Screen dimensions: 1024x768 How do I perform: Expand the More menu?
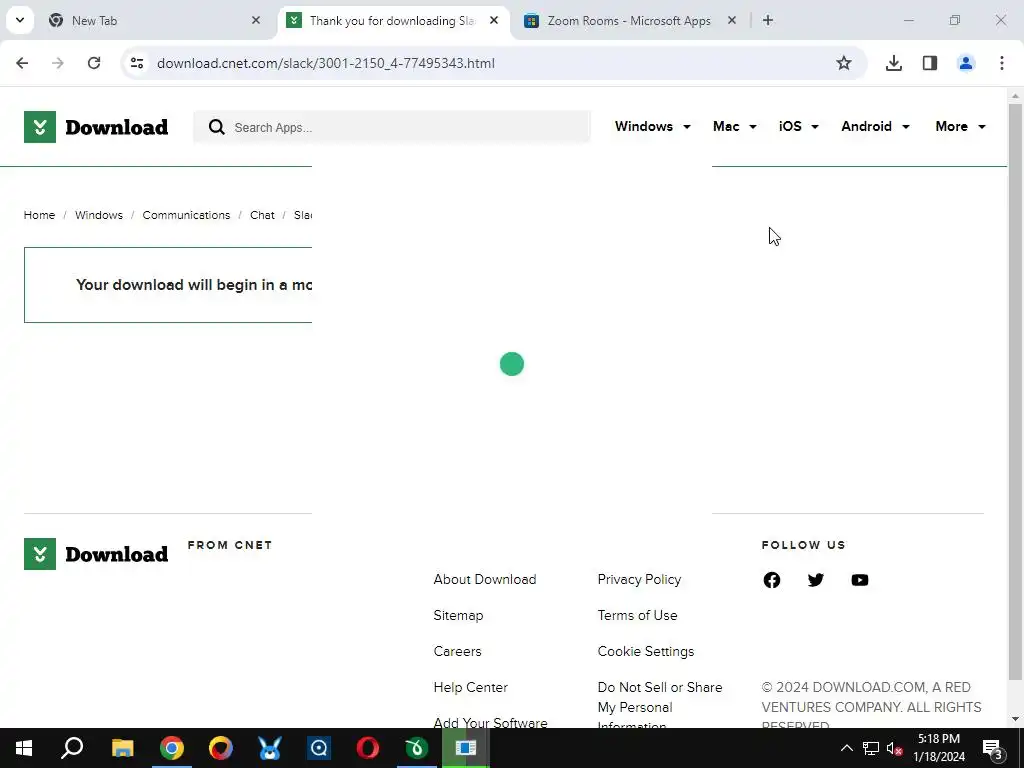[960, 127]
